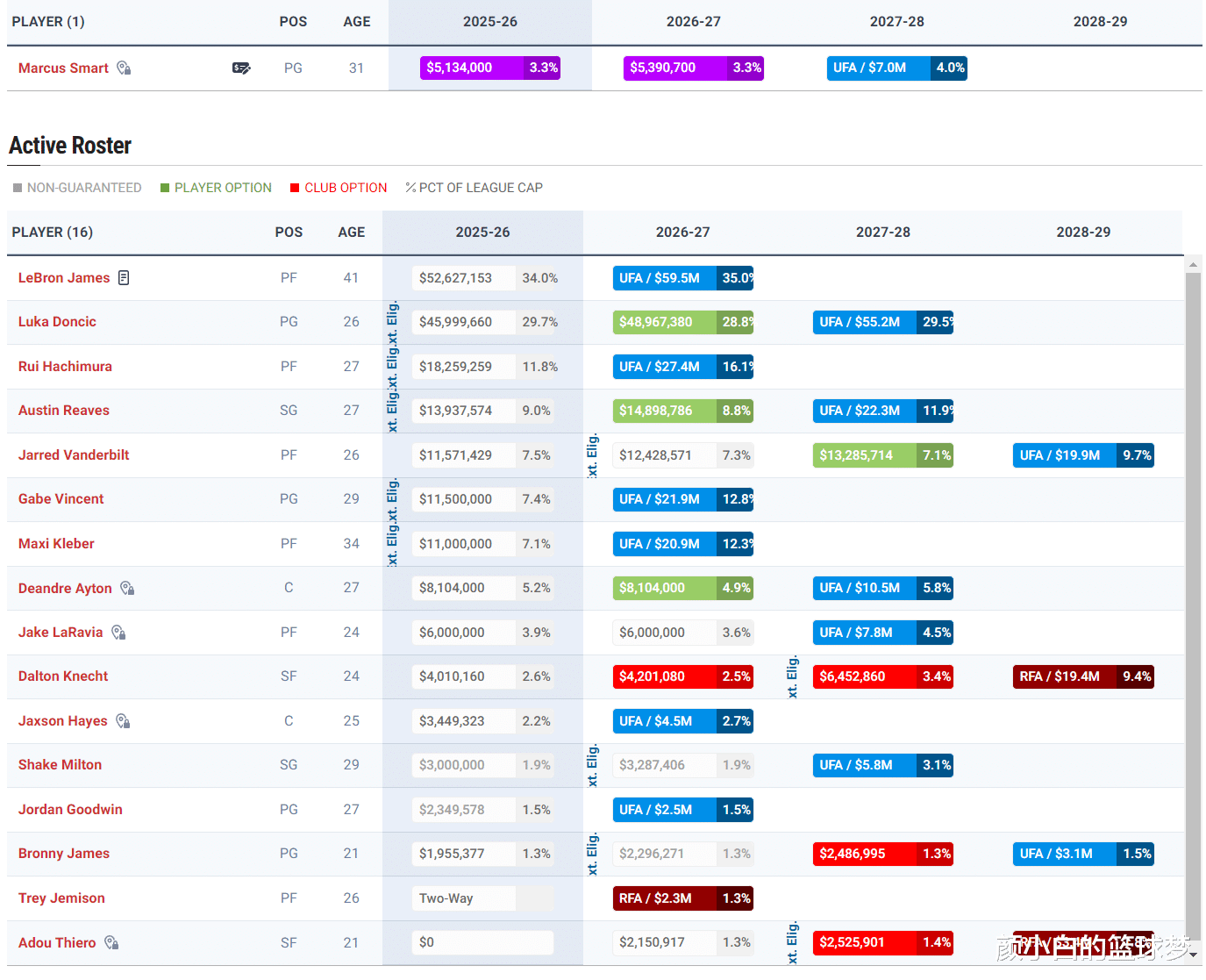Click Trey Jemison RFA / $2.3M badge
Viewport: 1206px width, 980px height.
pyautogui.click(x=682, y=898)
